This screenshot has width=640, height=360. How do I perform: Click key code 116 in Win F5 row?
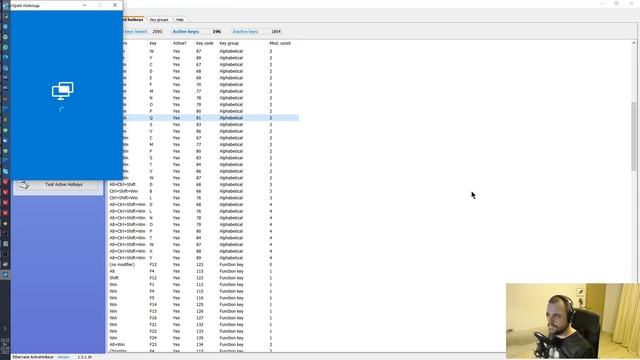pyautogui.click(x=200, y=298)
